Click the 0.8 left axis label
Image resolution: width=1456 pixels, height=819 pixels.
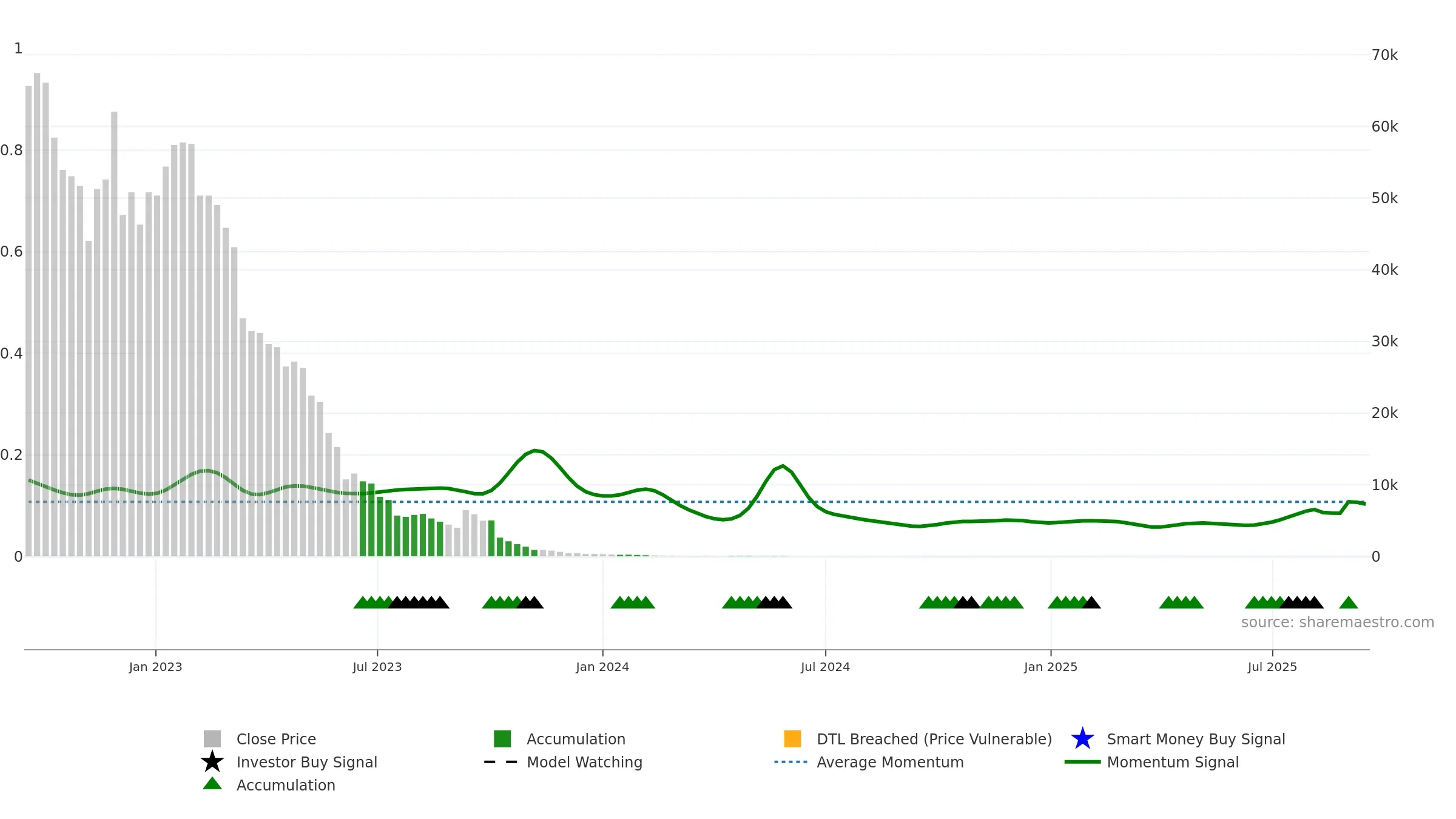point(12,150)
